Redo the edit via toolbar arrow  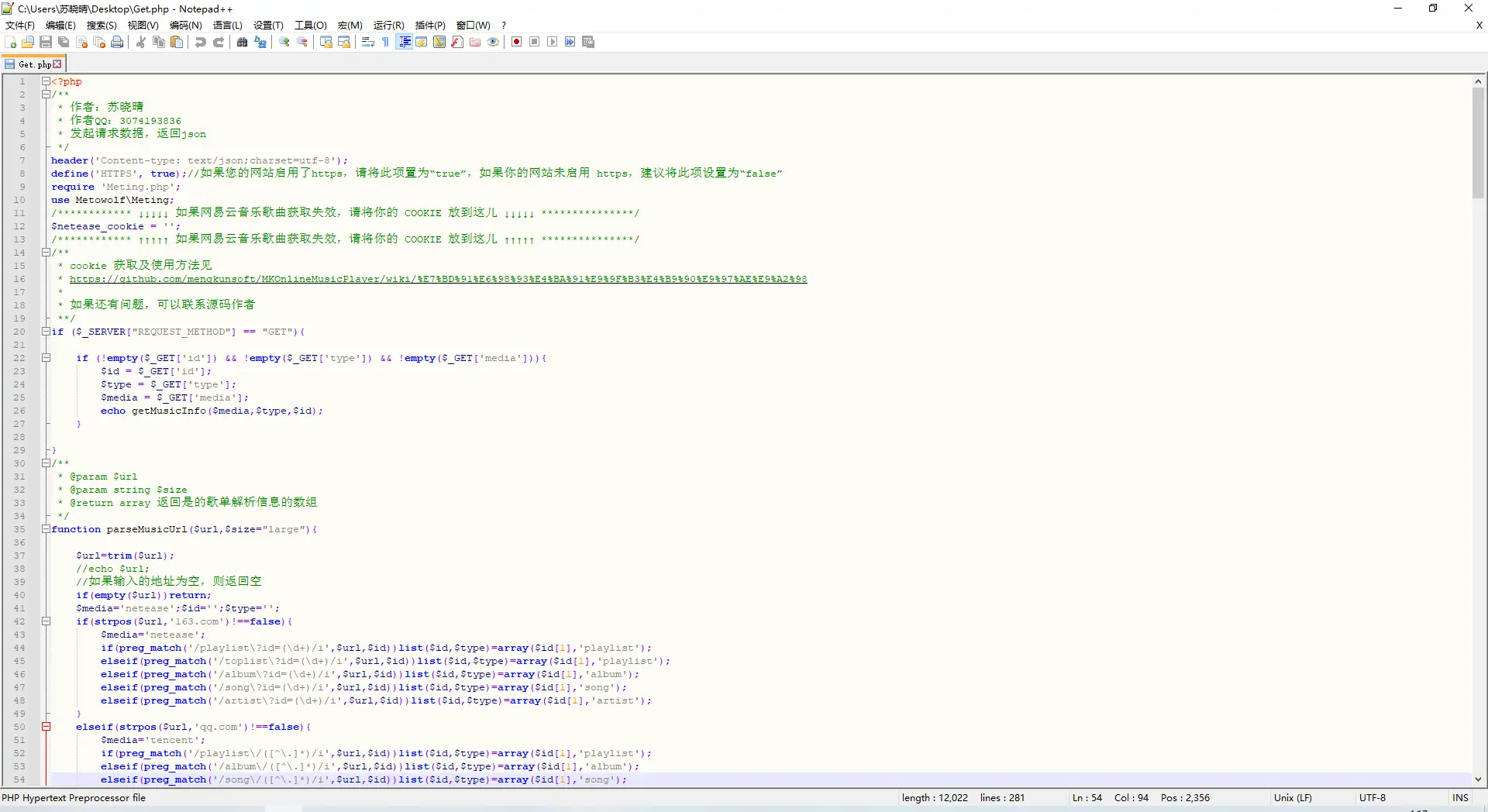click(x=219, y=42)
